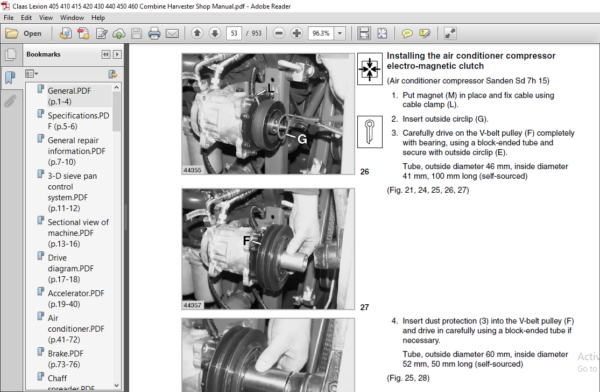Open the bookmarks options dropdown menu
The image size is (600, 392).
pyautogui.click(x=31, y=74)
